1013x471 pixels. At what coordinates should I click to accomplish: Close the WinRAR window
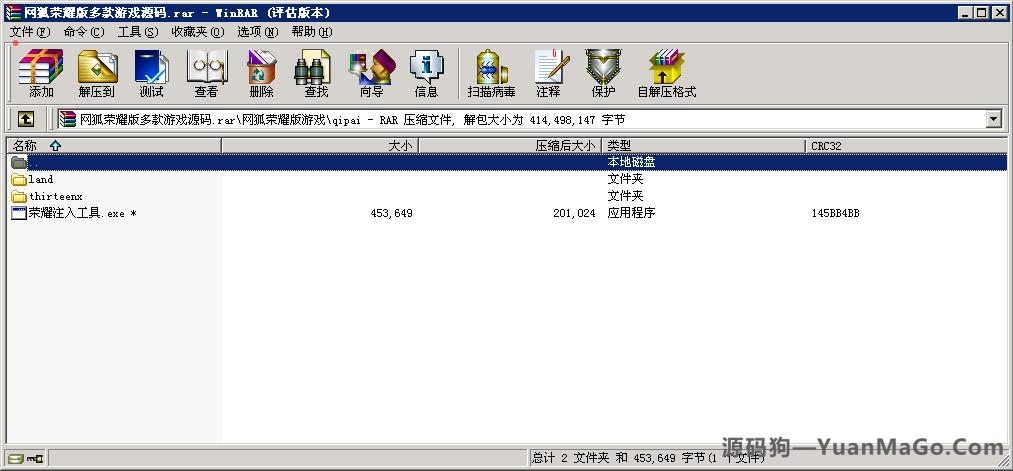(999, 12)
